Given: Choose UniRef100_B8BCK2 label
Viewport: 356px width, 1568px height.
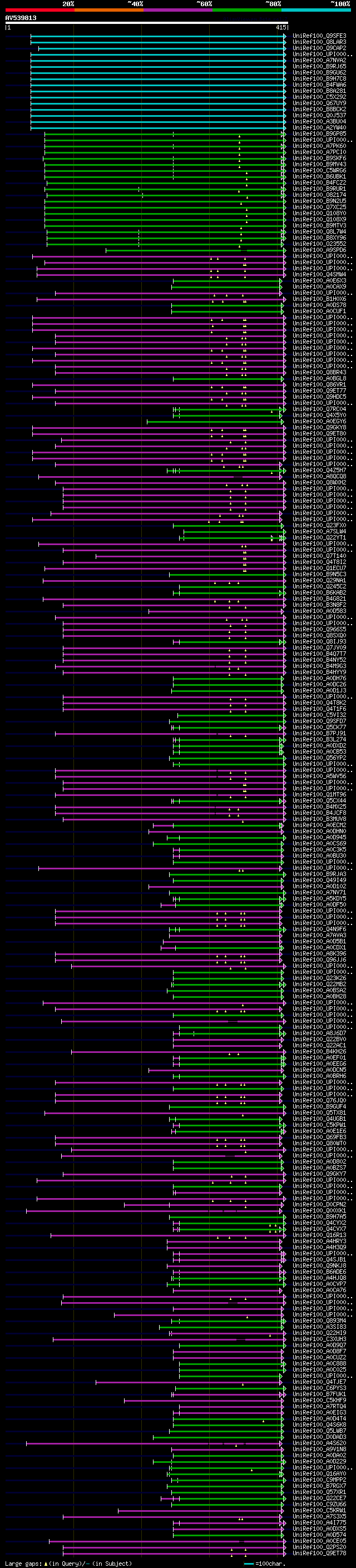Looking at the screenshot, I should coord(319,110).
